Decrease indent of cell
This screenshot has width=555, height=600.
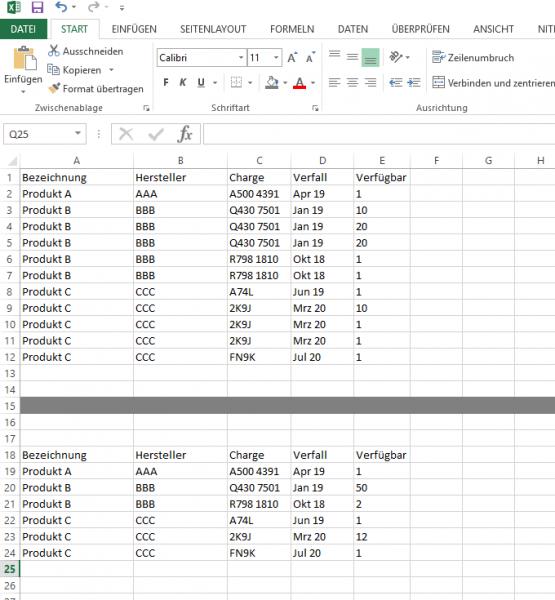[395, 82]
